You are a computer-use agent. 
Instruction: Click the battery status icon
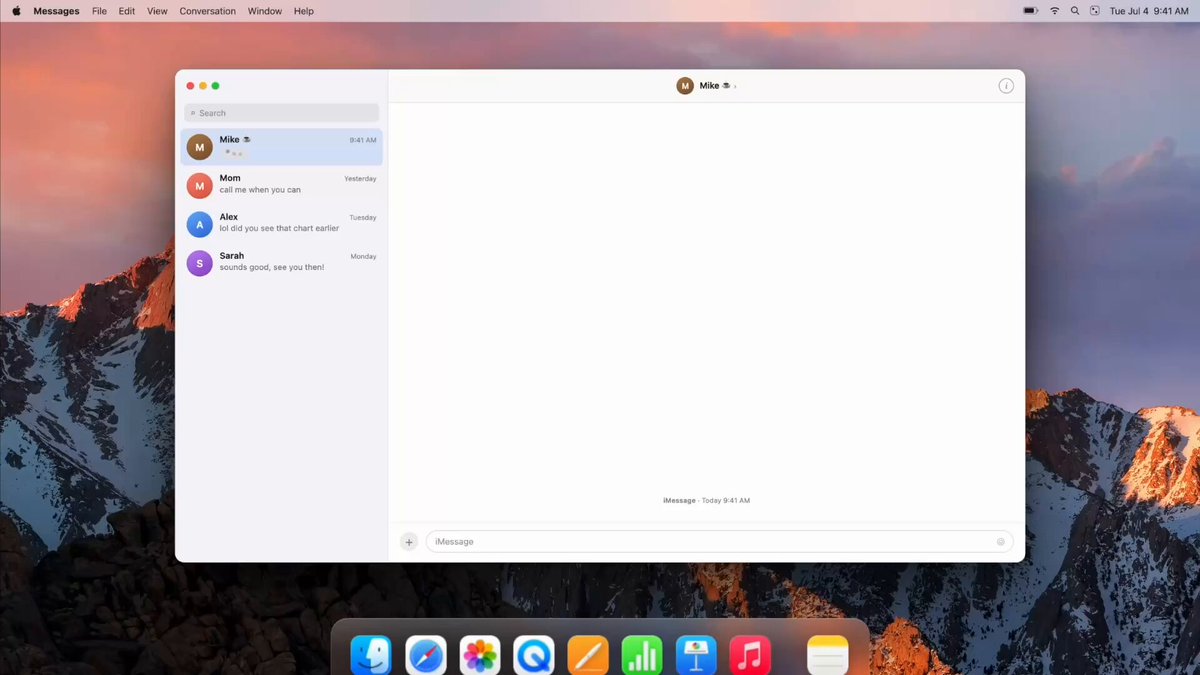click(x=1030, y=11)
